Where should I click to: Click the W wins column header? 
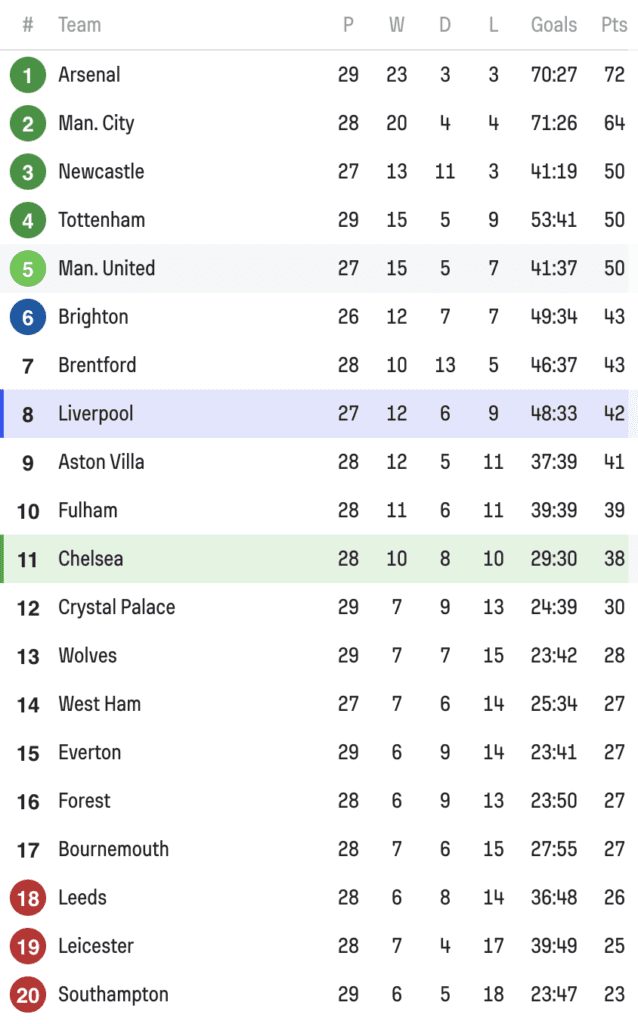click(x=396, y=25)
